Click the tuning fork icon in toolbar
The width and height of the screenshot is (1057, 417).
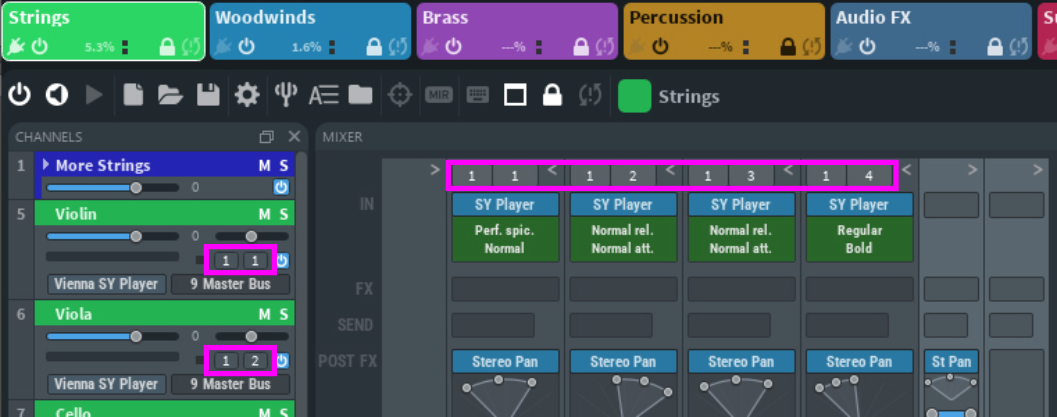pyautogui.click(x=286, y=95)
